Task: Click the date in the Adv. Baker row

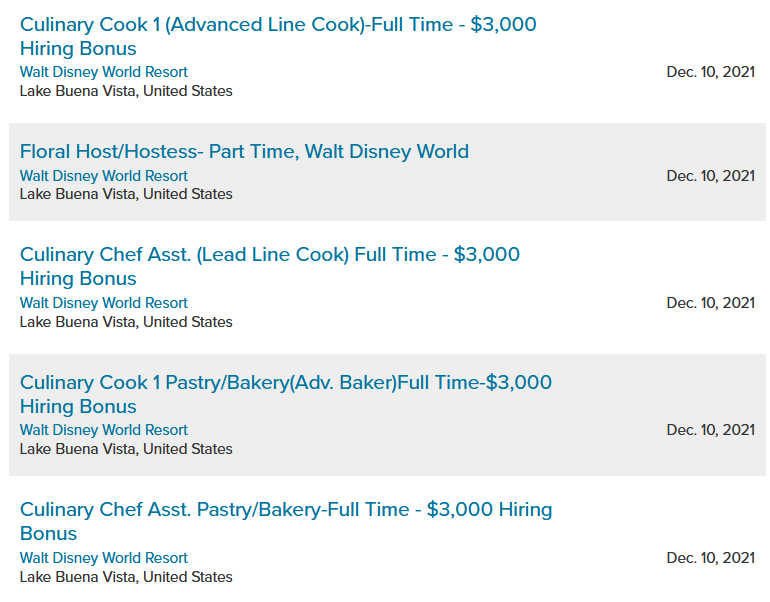Action: 710,430
